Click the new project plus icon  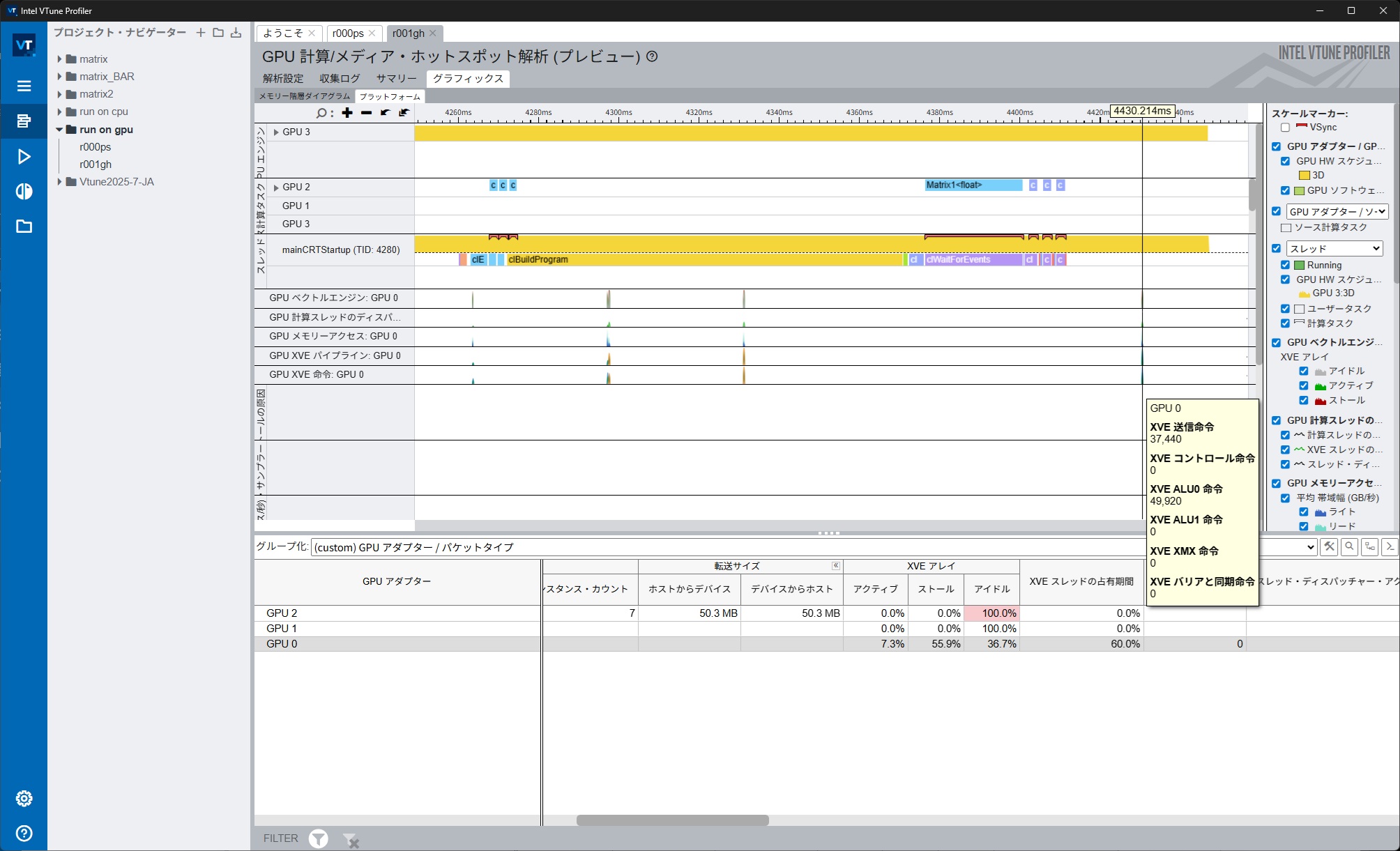coord(200,32)
